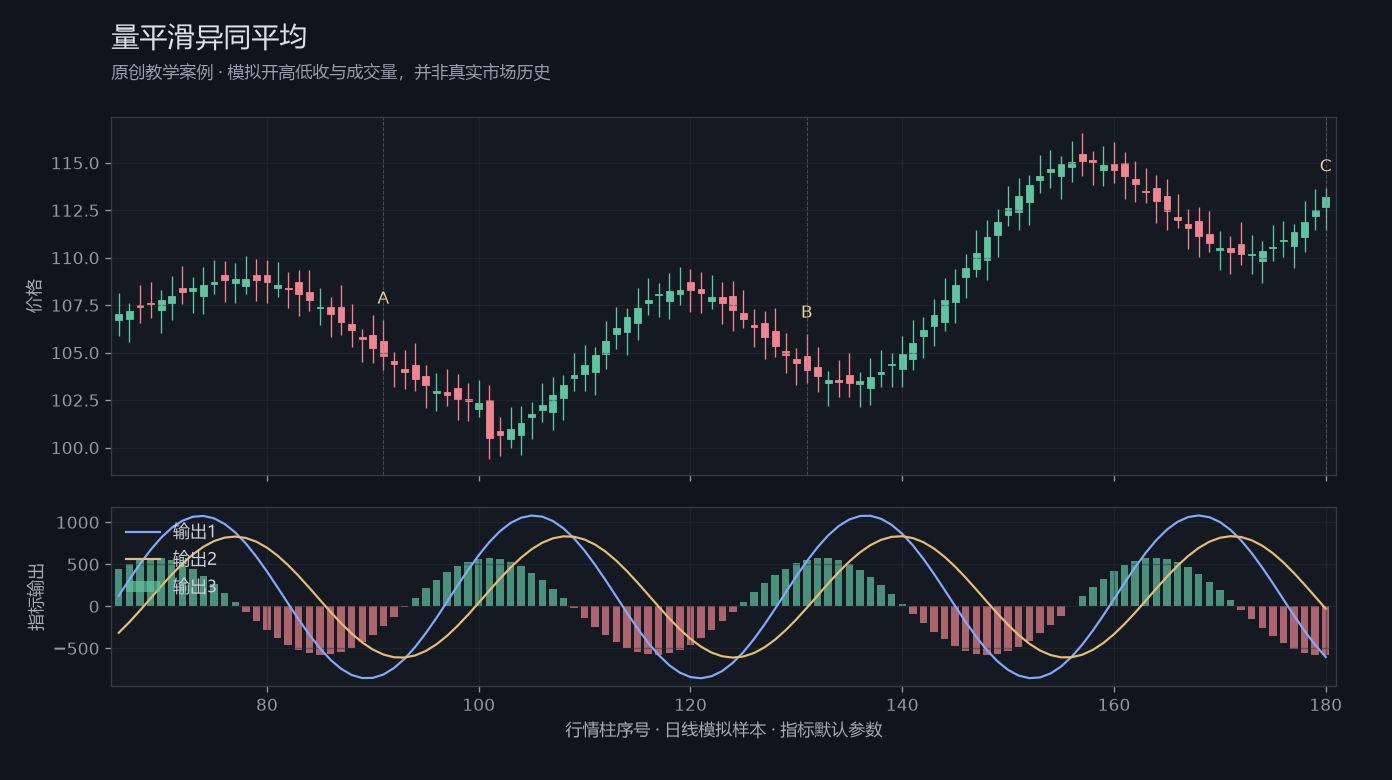
Task: Click price tick 115.0
Action: (75, 163)
